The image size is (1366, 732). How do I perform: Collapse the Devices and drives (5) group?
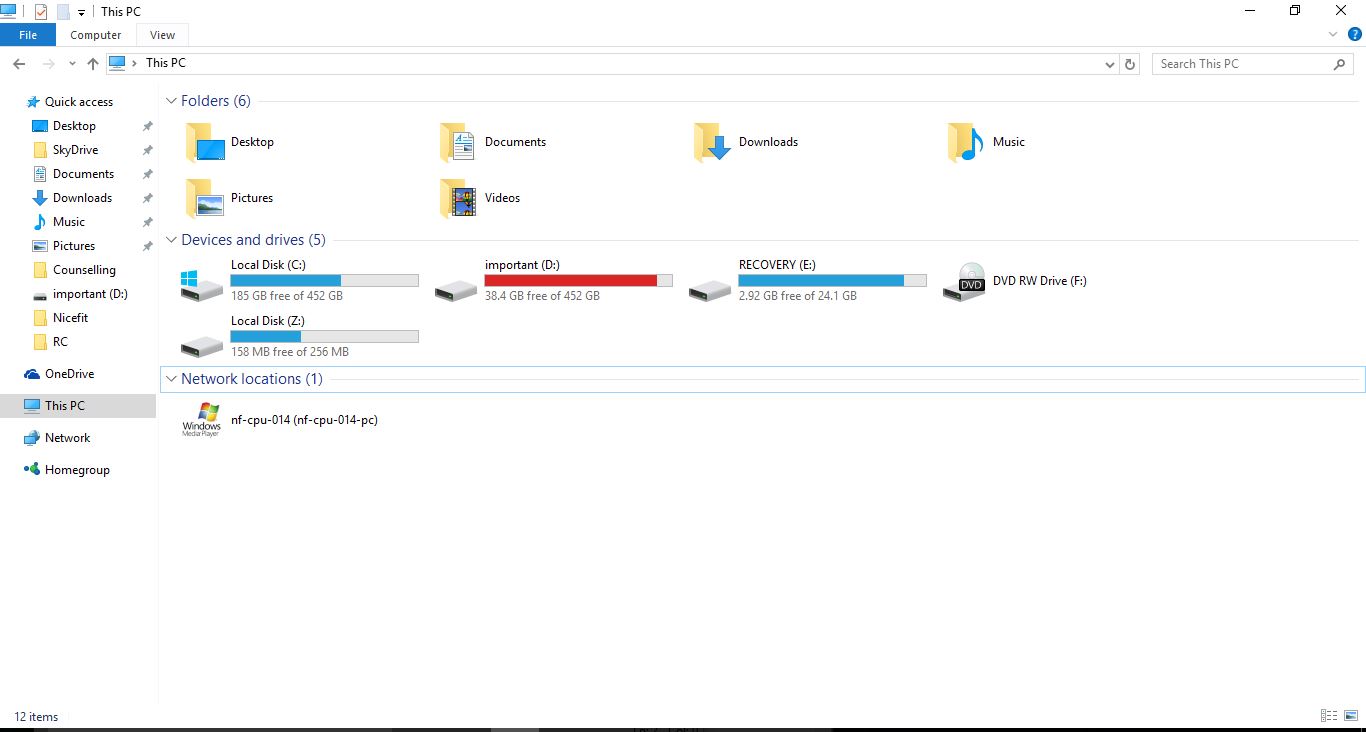[x=172, y=240]
